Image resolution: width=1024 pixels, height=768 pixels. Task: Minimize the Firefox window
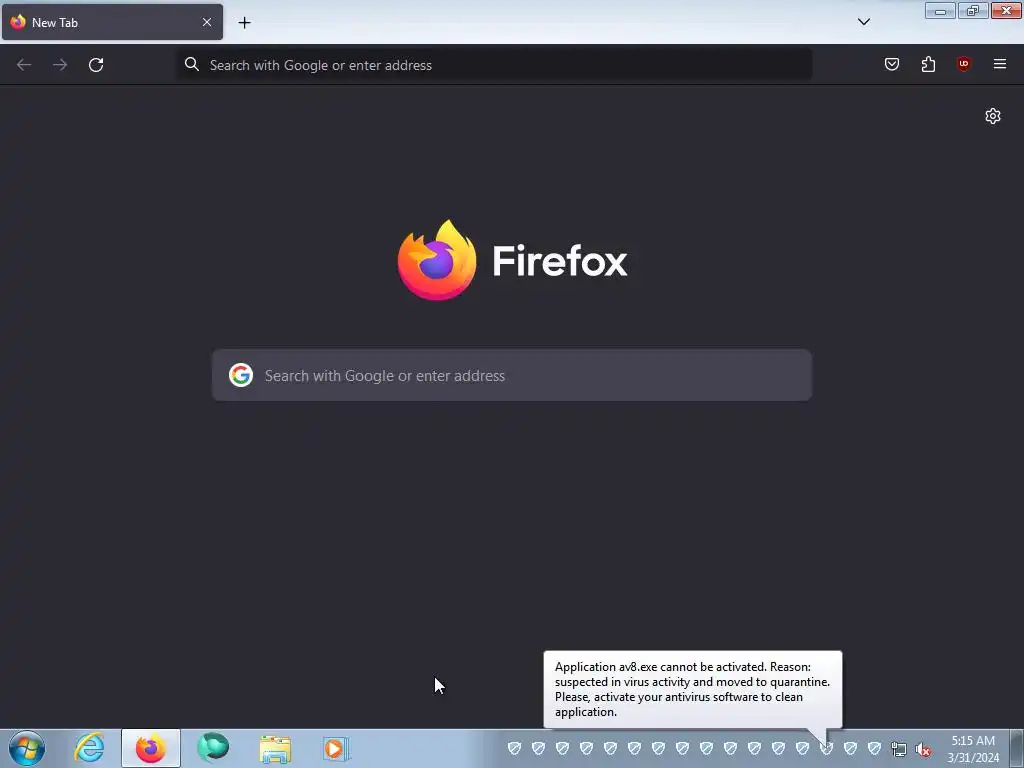pos(940,10)
